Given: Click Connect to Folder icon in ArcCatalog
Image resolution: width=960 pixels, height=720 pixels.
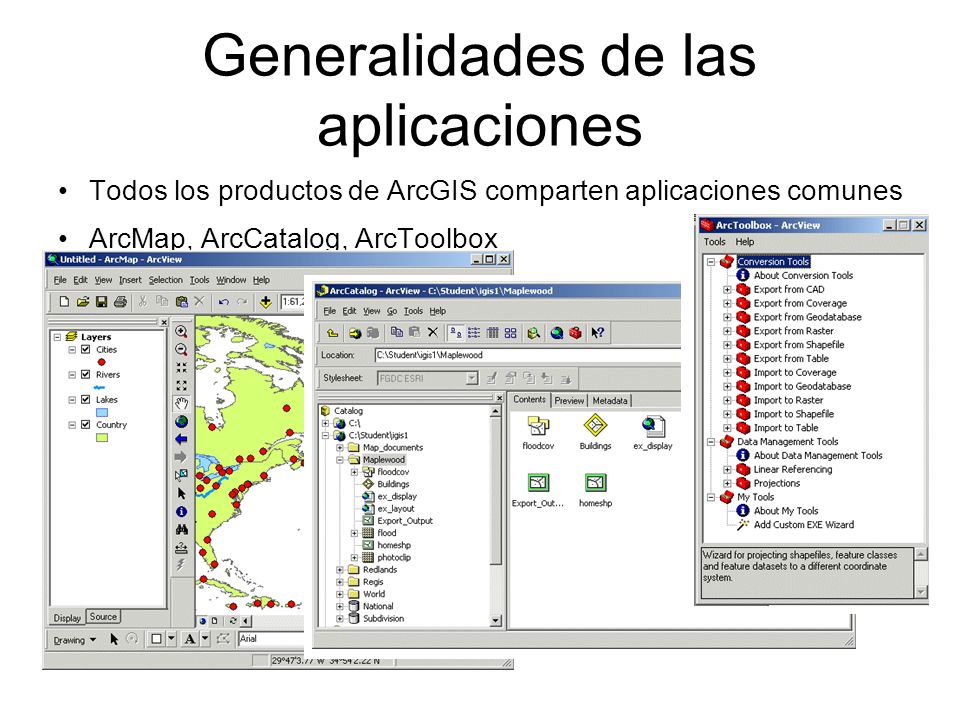Looking at the screenshot, I should 355,332.
